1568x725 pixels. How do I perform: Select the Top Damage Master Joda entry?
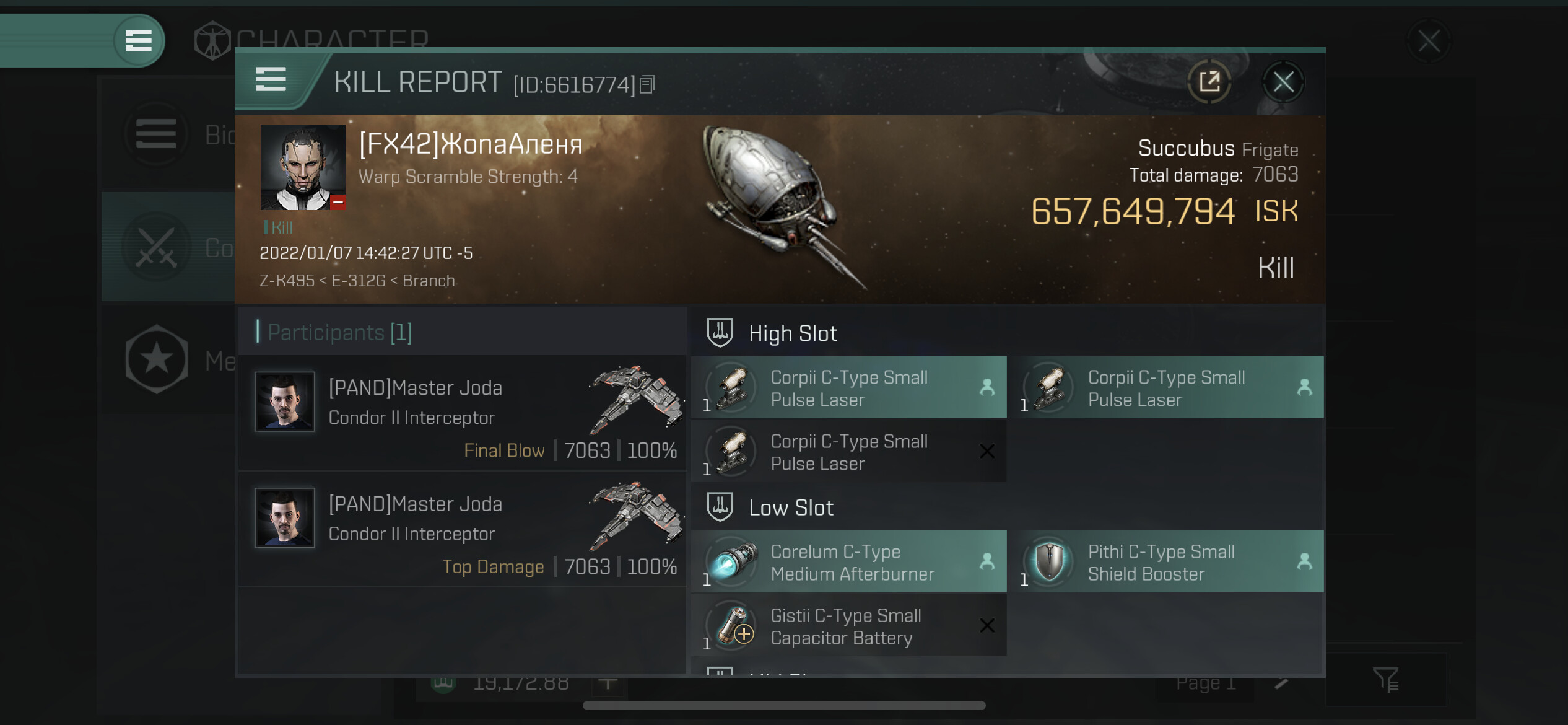point(463,530)
